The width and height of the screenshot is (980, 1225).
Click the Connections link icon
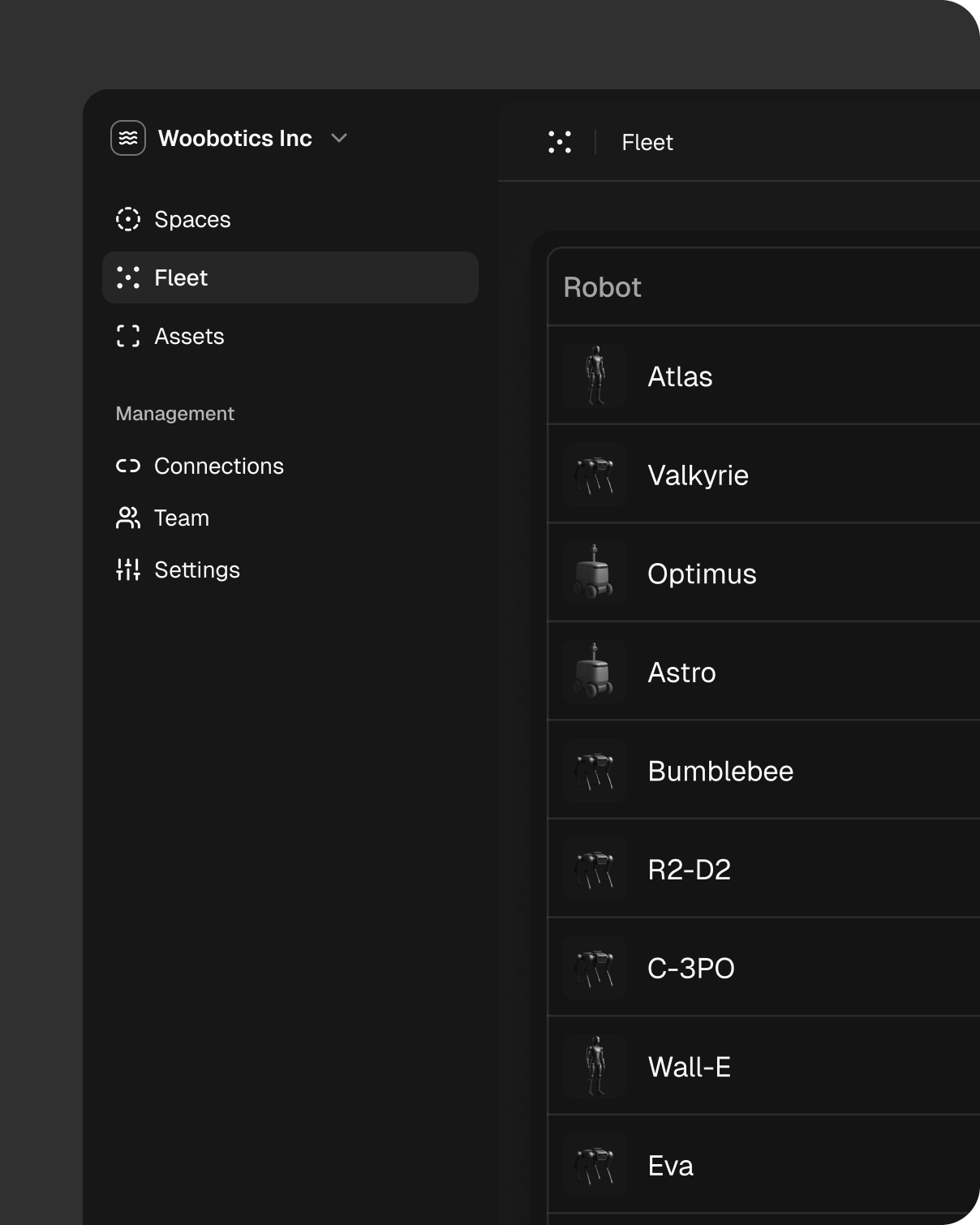coord(128,466)
